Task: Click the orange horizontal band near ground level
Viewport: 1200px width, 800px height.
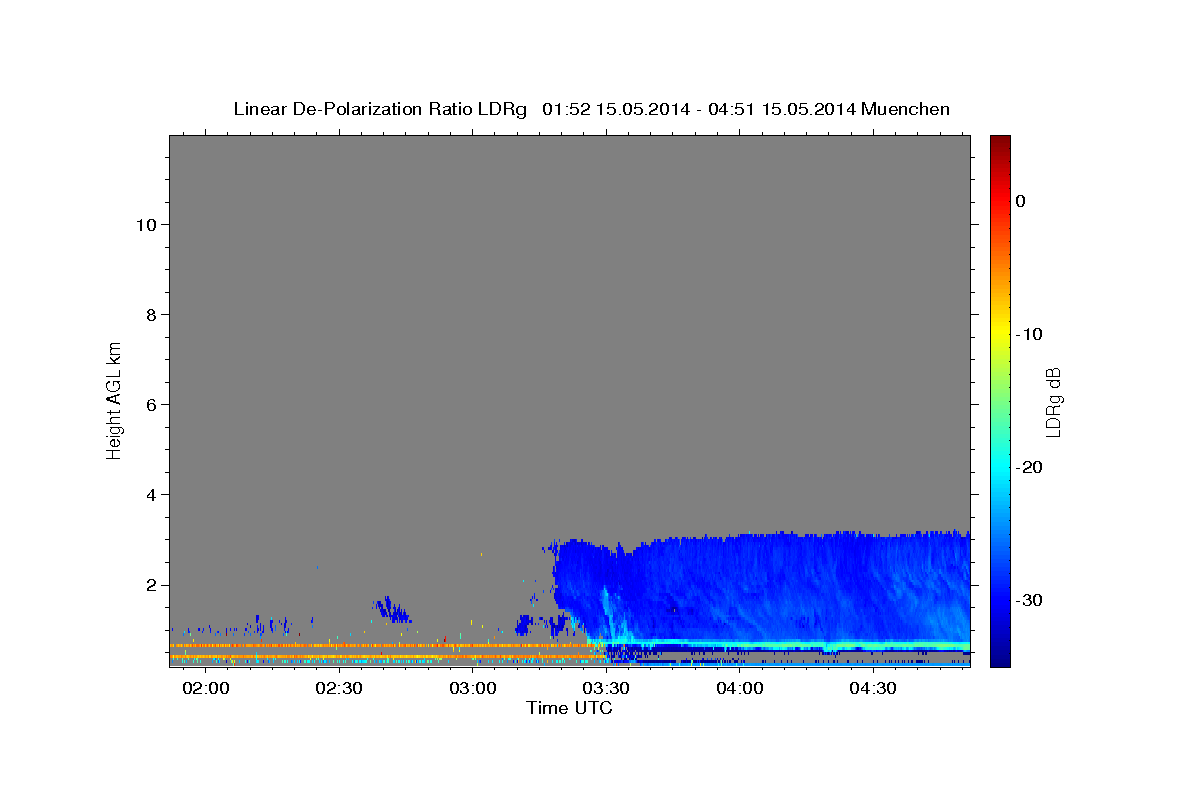Action: pos(385,646)
